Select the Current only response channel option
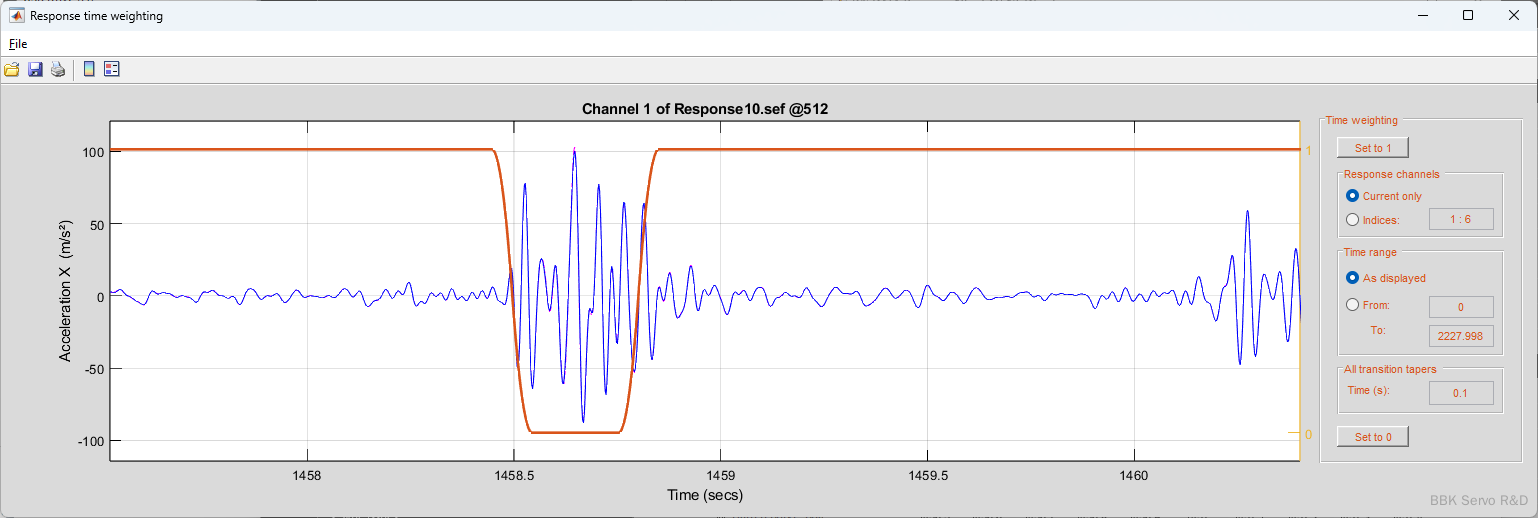1538x518 pixels. click(1353, 196)
